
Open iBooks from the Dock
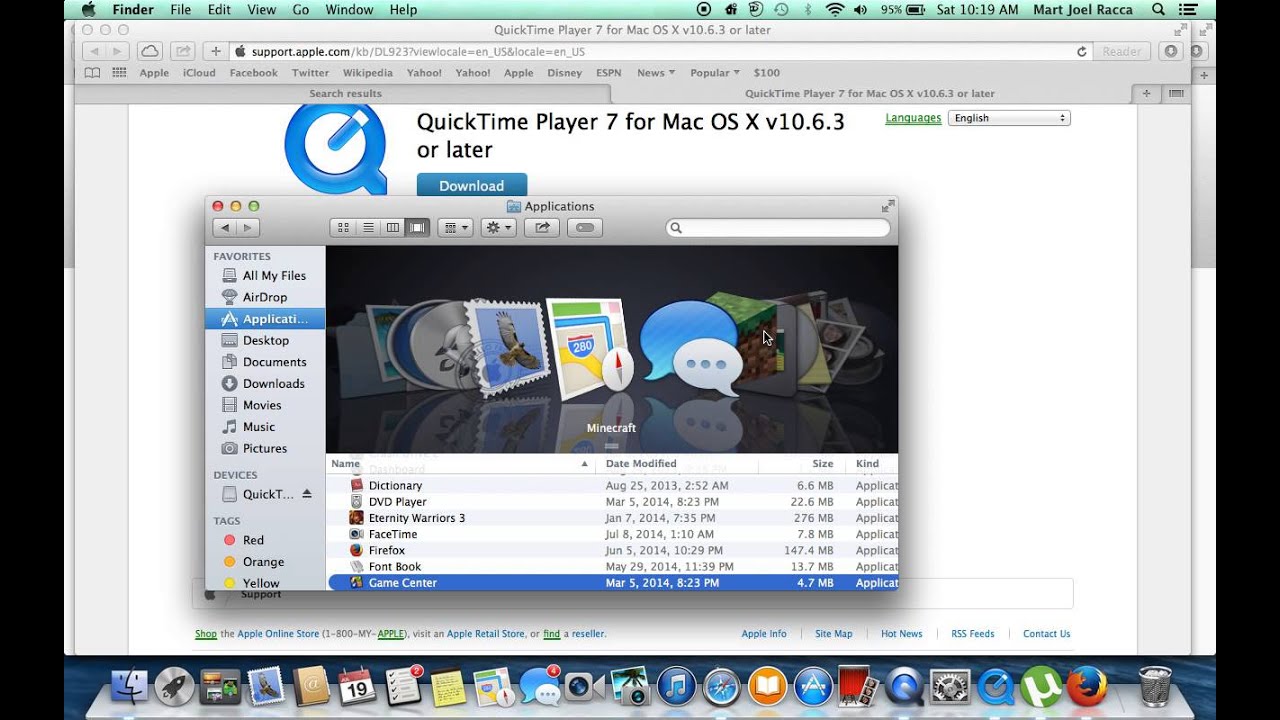767,686
